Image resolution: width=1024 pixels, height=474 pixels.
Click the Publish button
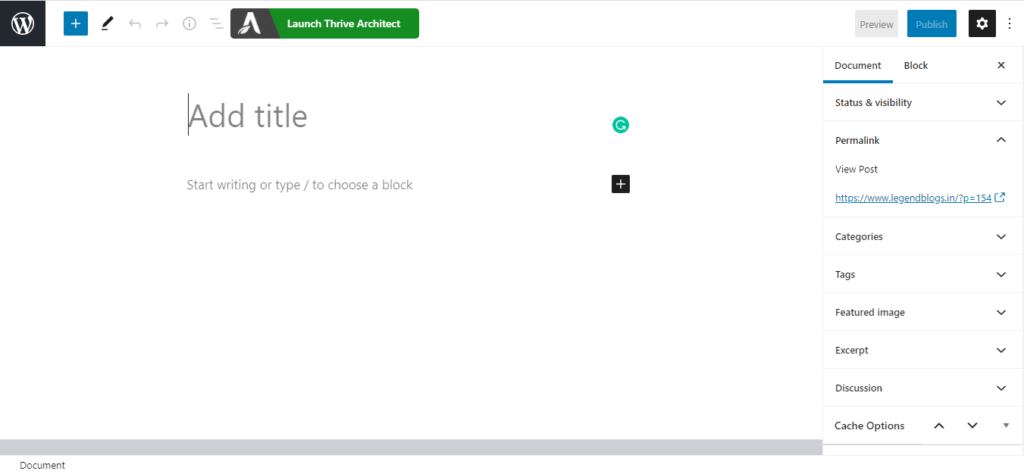click(931, 24)
